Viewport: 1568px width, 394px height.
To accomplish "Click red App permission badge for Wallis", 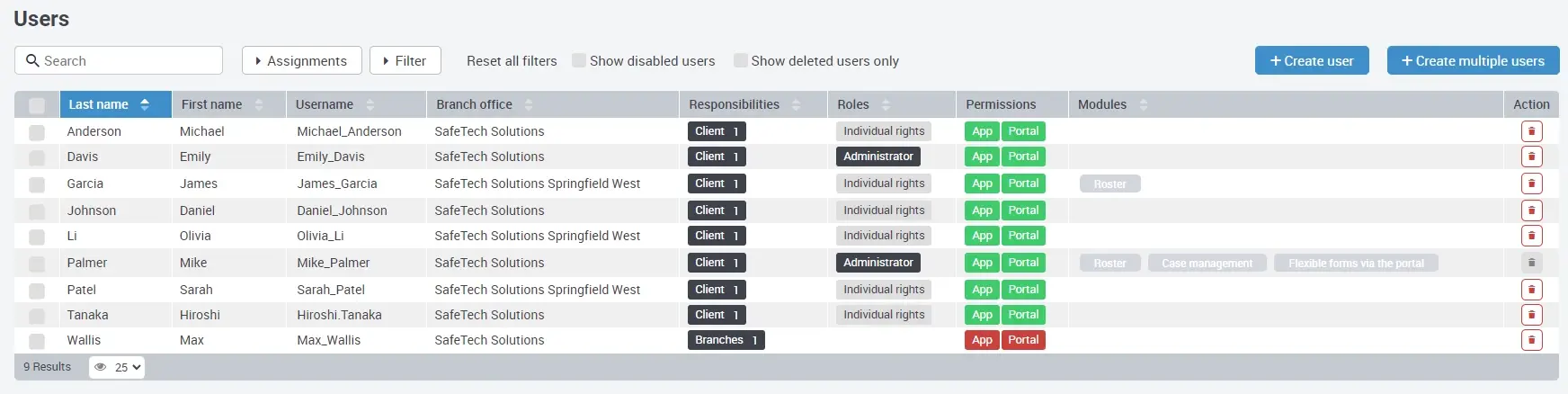I will [x=982, y=340].
